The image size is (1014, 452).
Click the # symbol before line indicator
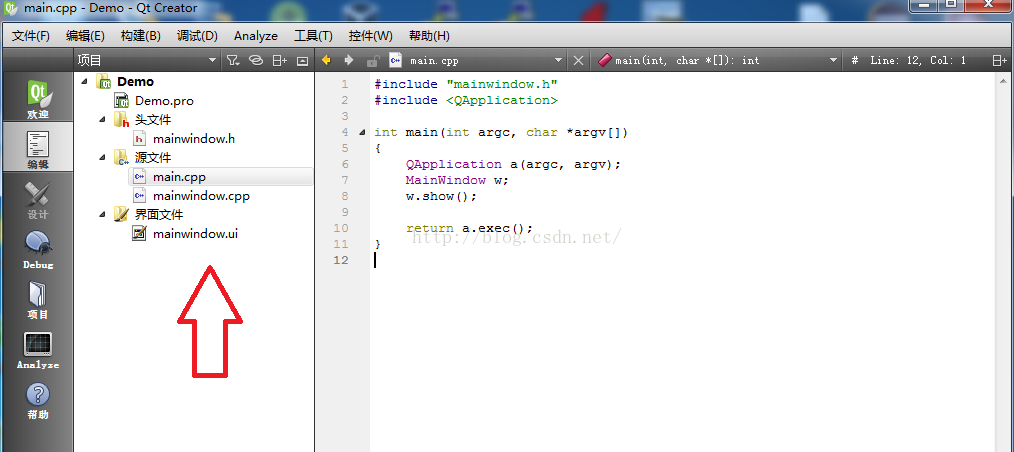855,60
